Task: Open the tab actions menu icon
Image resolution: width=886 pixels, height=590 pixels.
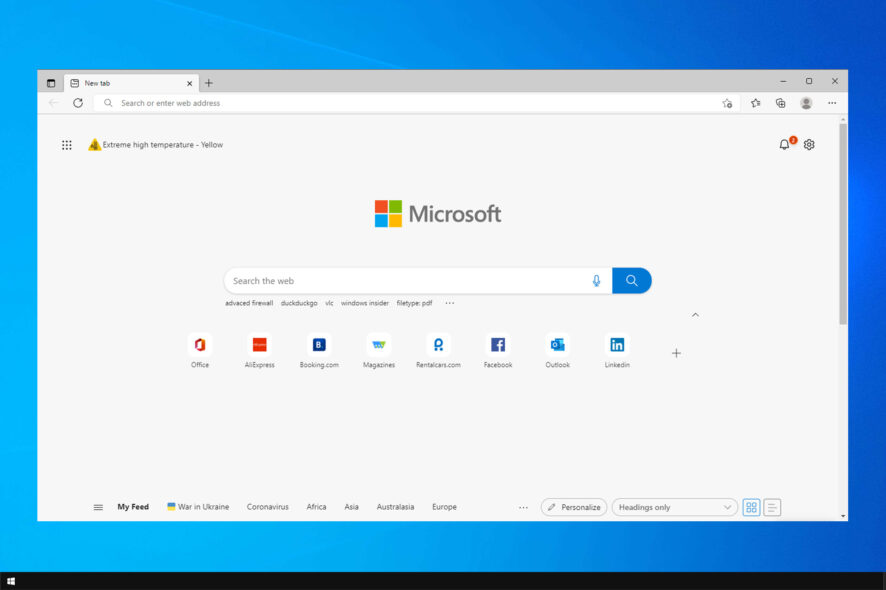Action: coord(51,83)
